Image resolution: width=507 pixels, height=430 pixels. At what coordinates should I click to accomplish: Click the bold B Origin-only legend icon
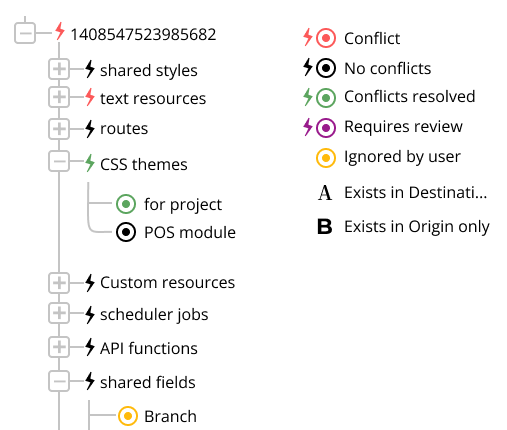click(324, 227)
